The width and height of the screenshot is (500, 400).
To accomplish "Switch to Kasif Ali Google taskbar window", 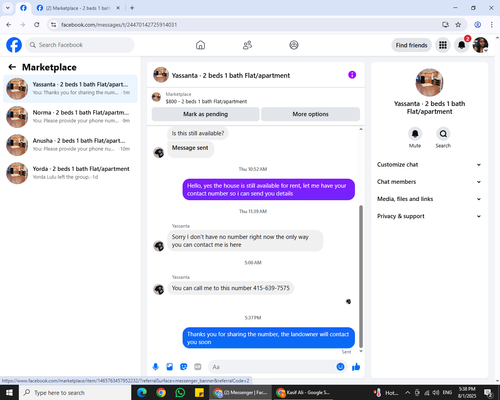I will pyautogui.click(x=303, y=392).
